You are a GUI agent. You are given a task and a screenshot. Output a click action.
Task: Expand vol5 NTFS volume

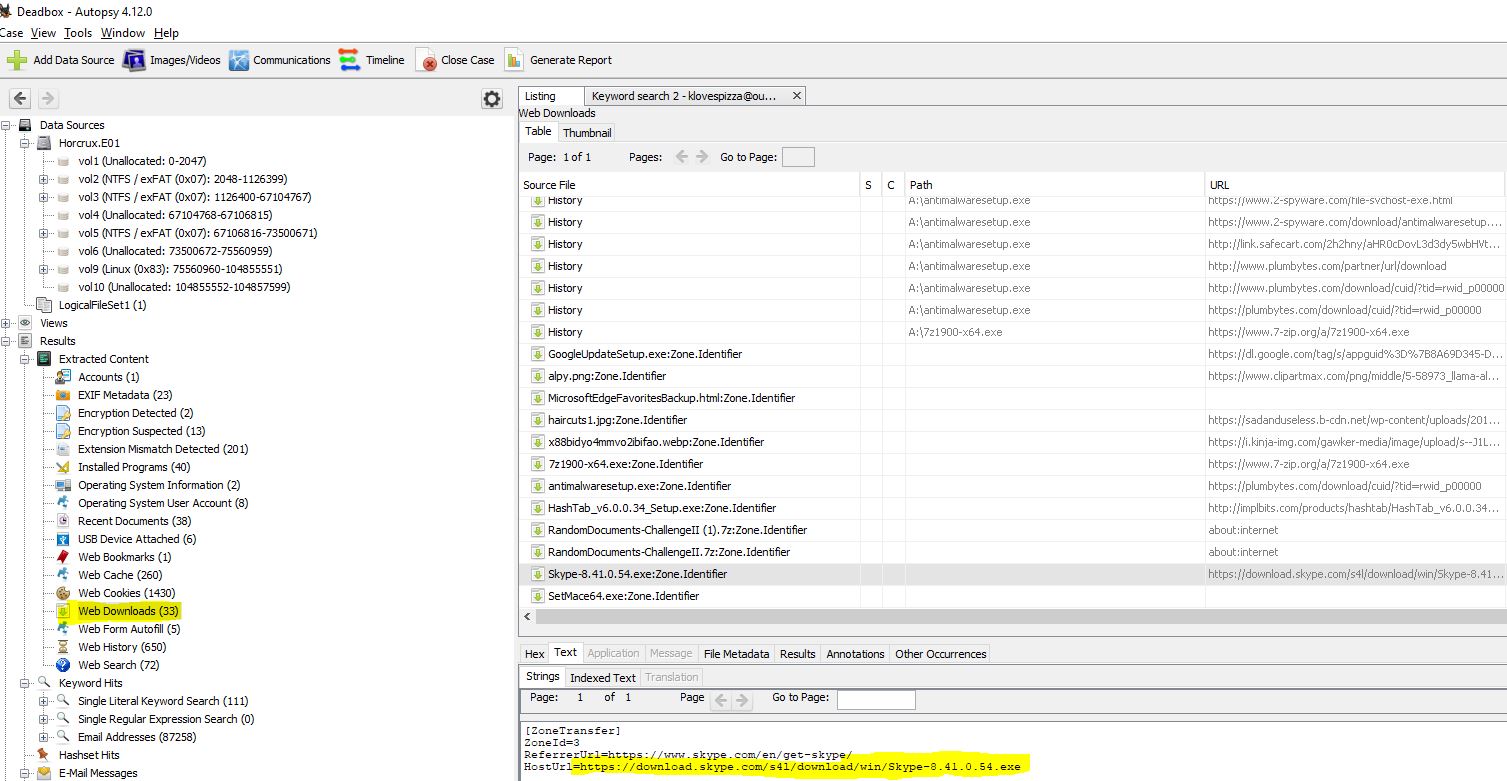click(44, 233)
